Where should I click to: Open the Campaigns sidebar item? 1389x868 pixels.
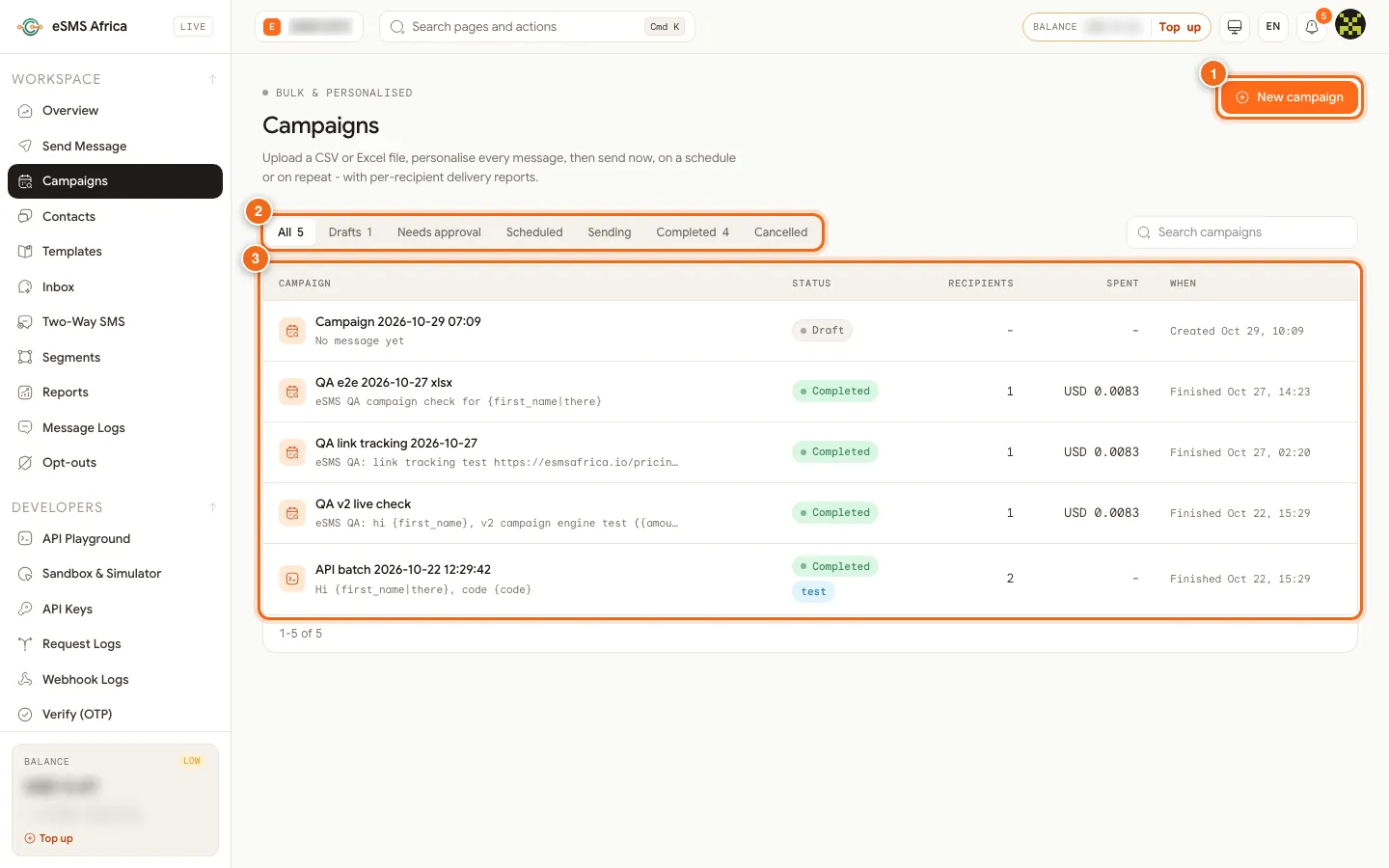tap(115, 181)
